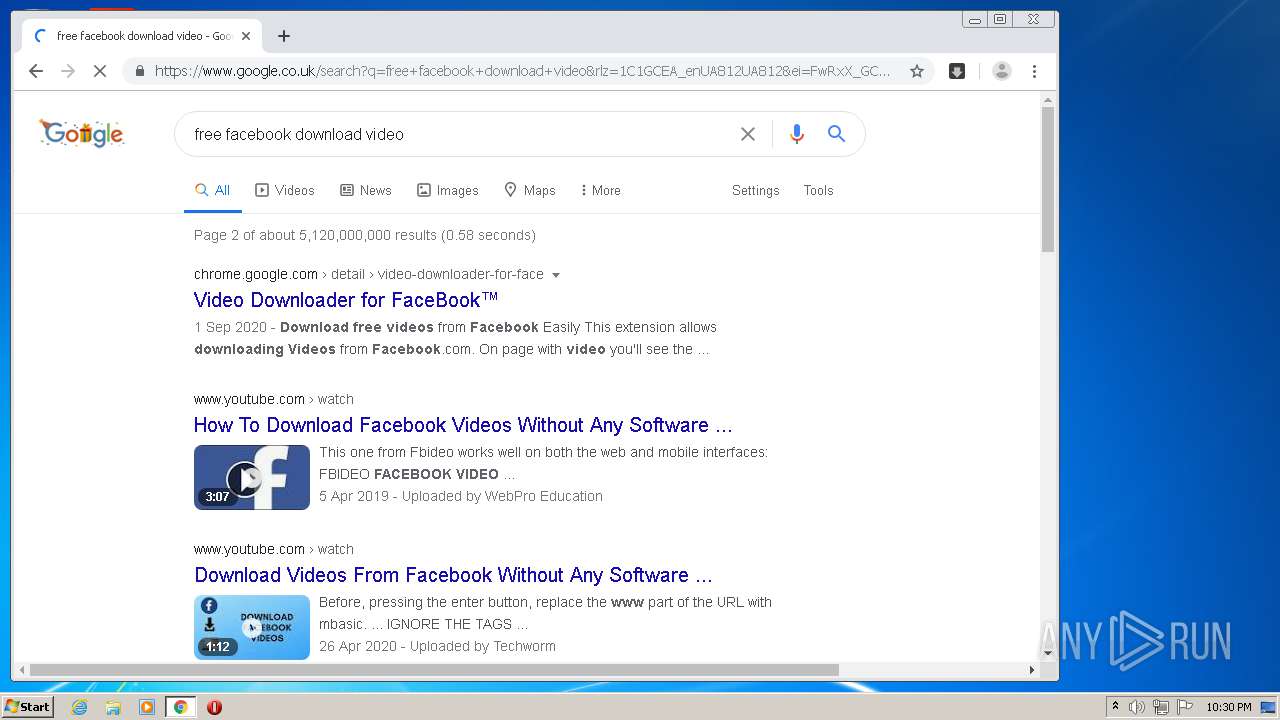Click '5 Apr 2019 - Uploaded by WebPro Education'

point(461,496)
